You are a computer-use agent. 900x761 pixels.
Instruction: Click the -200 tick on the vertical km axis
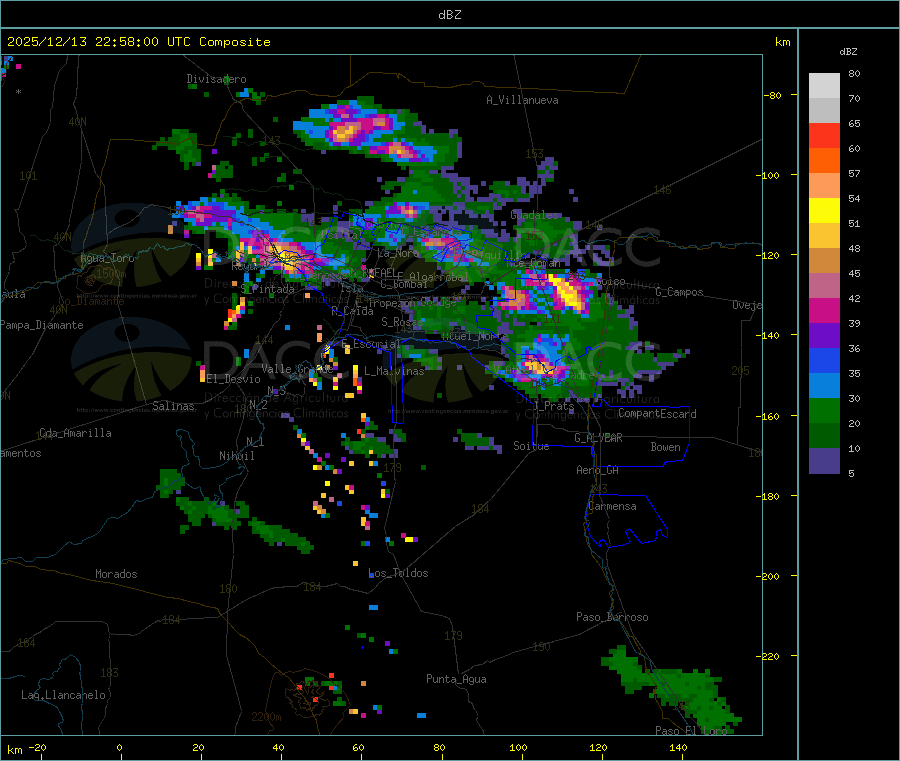(767, 576)
